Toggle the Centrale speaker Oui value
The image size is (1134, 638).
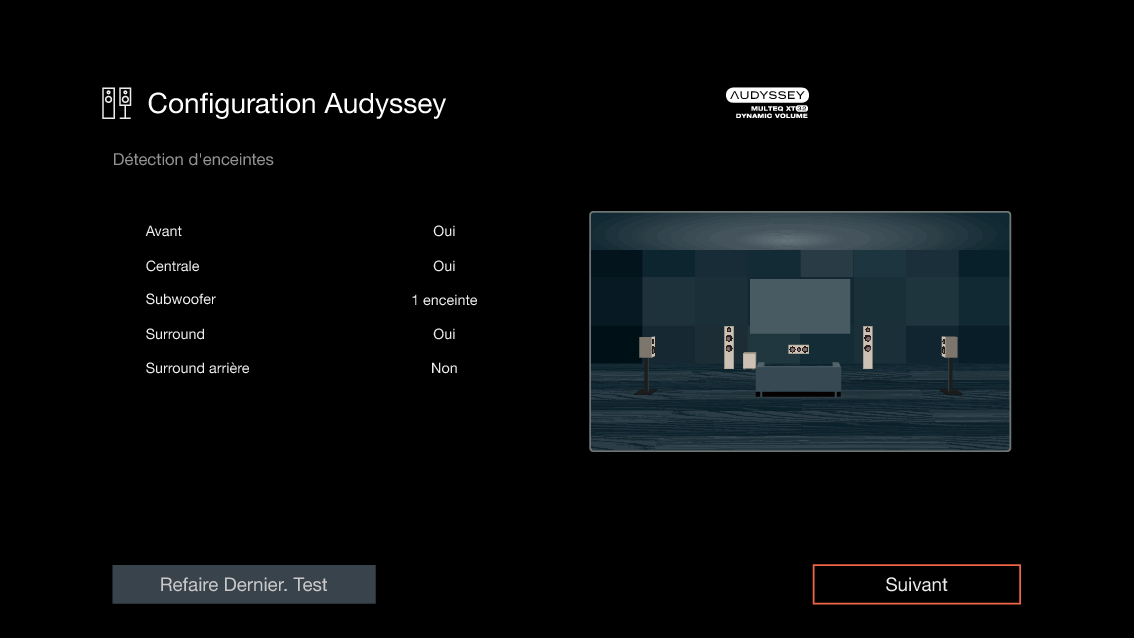(x=445, y=266)
